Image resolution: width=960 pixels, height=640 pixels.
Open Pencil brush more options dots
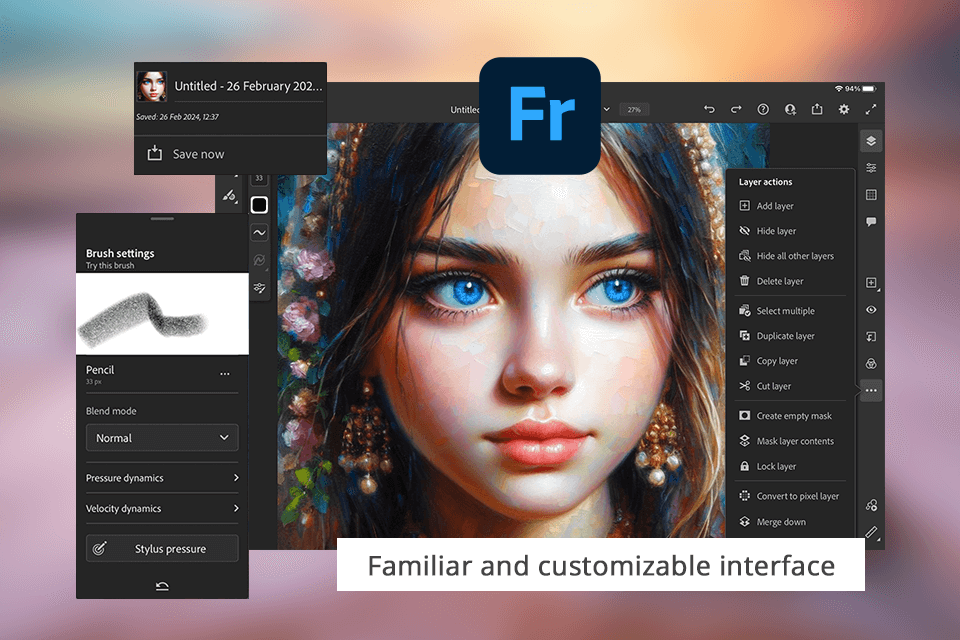225,374
